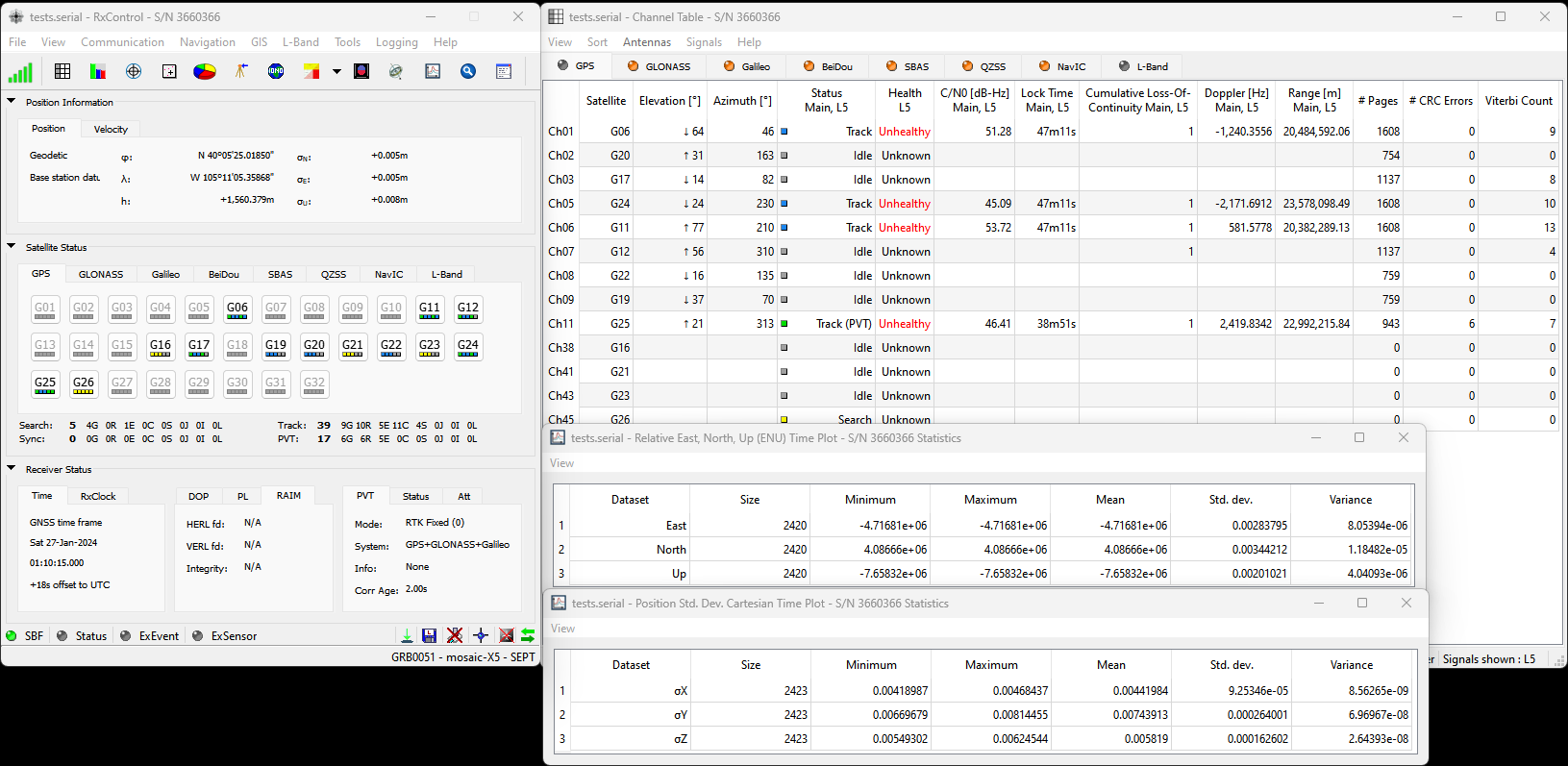Image resolution: width=1568 pixels, height=766 pixels.
Task: Switch to the Velocity tab
Action: [111, 129]
